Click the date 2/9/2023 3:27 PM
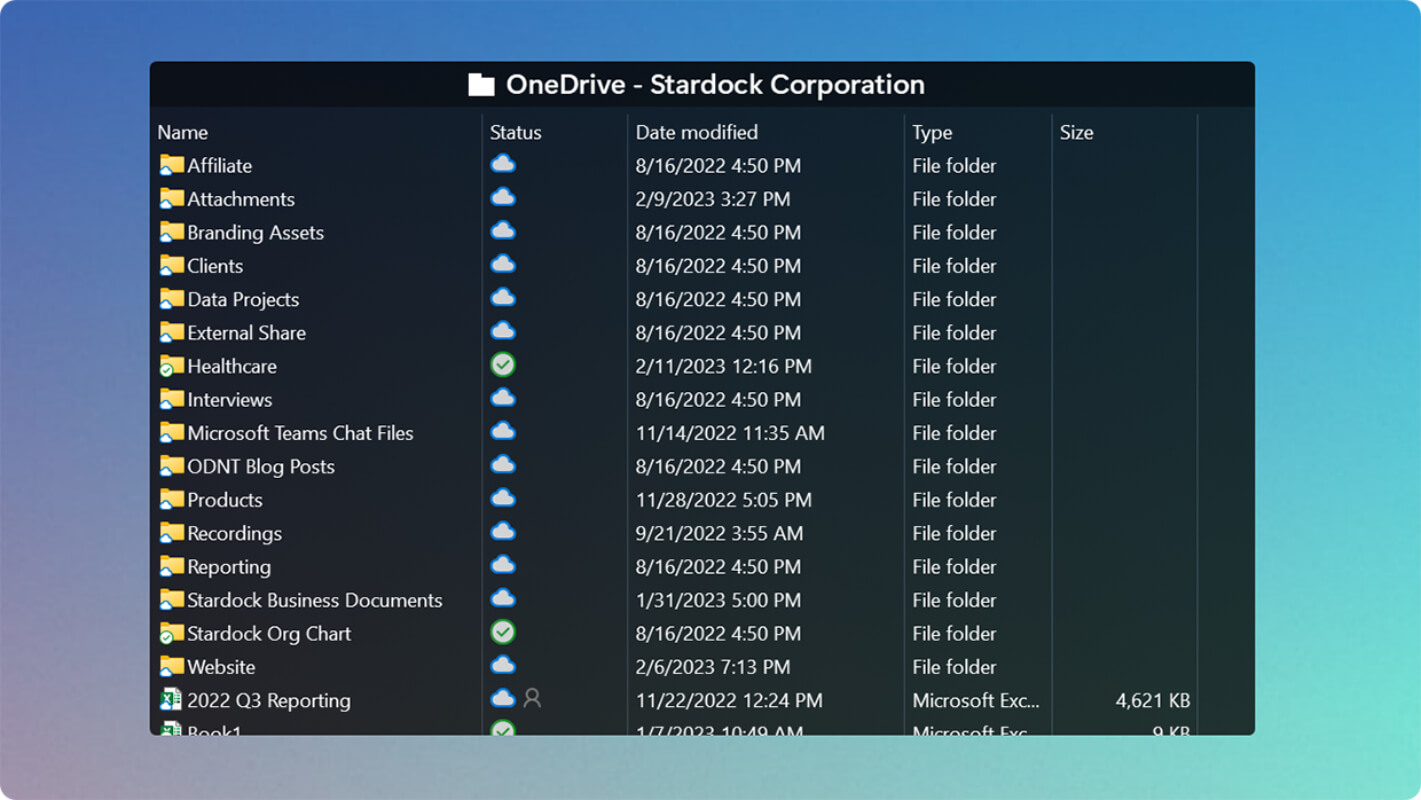The image size is (1421, 800). [713, 199]
